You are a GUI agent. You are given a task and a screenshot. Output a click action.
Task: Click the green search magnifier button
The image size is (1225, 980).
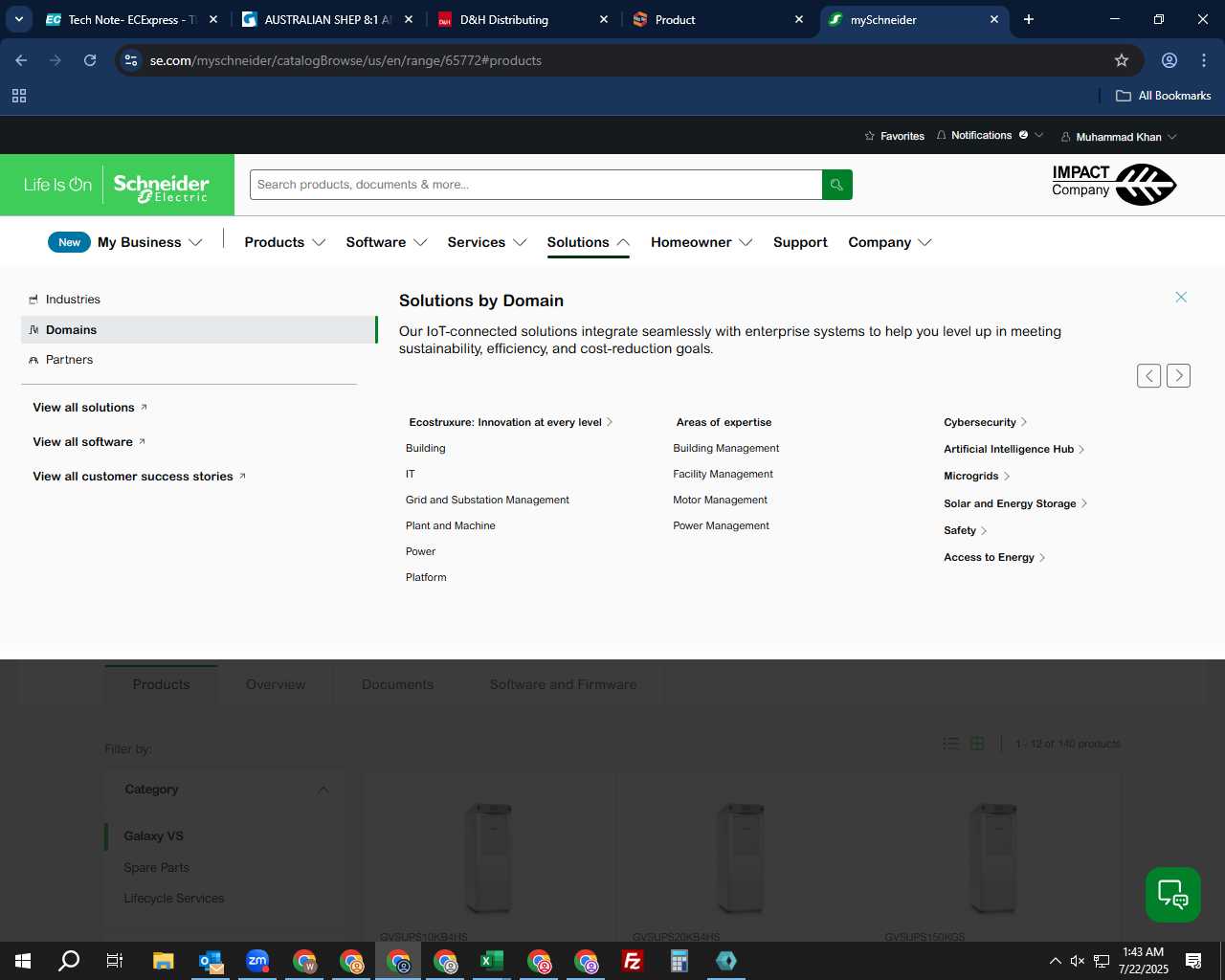(x=836, y=185)
